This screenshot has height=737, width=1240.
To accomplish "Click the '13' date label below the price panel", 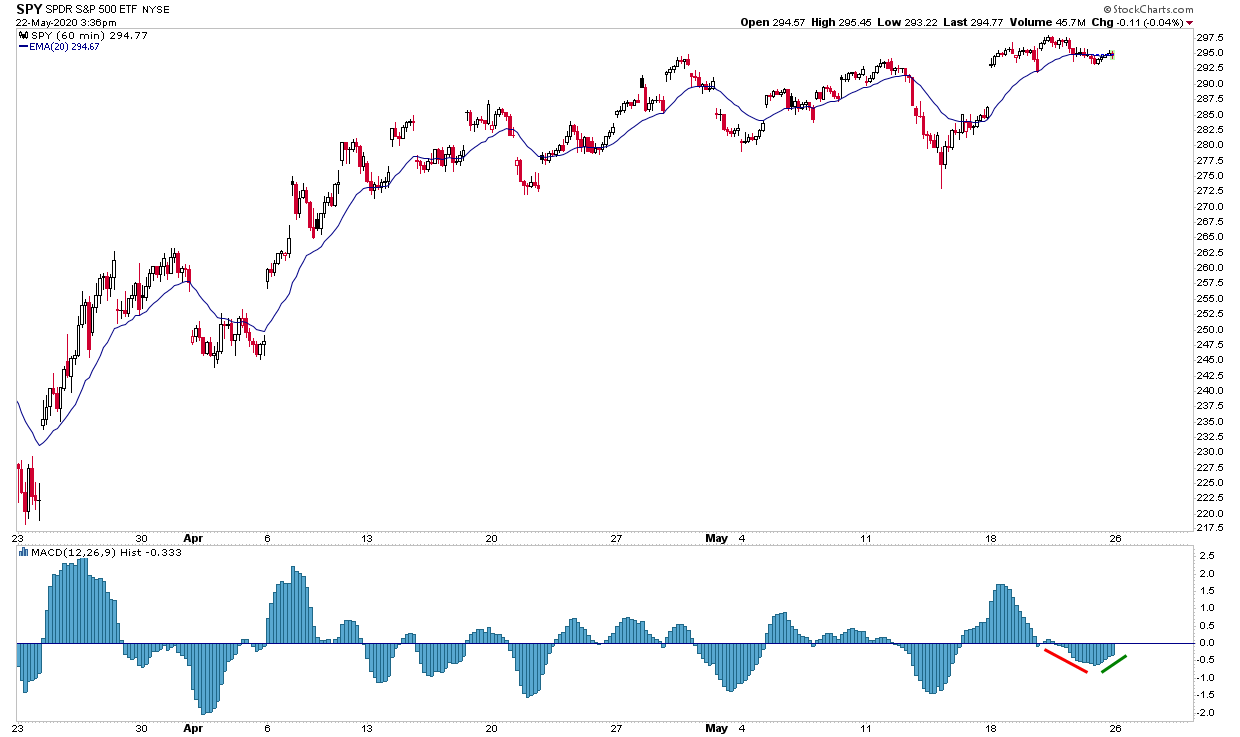I will pyautogui.click(x=367, y=538).
